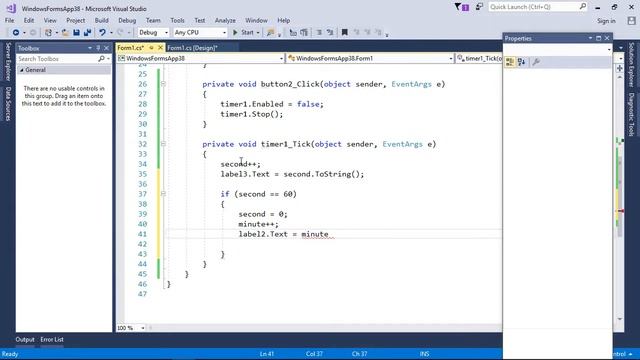Open the Error List tab
The image size is (640, 360).
click(x=52, y=340)
